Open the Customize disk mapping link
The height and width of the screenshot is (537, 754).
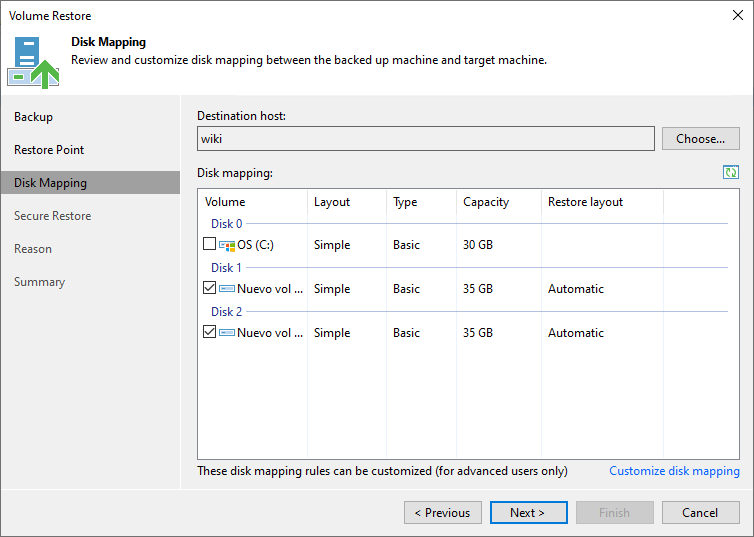click(x=674, y=471)
